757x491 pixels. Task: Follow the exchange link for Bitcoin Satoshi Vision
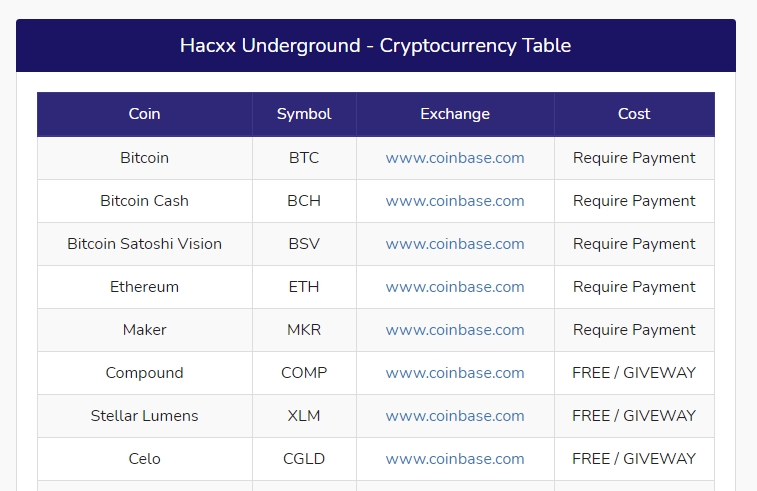point(455,244)
